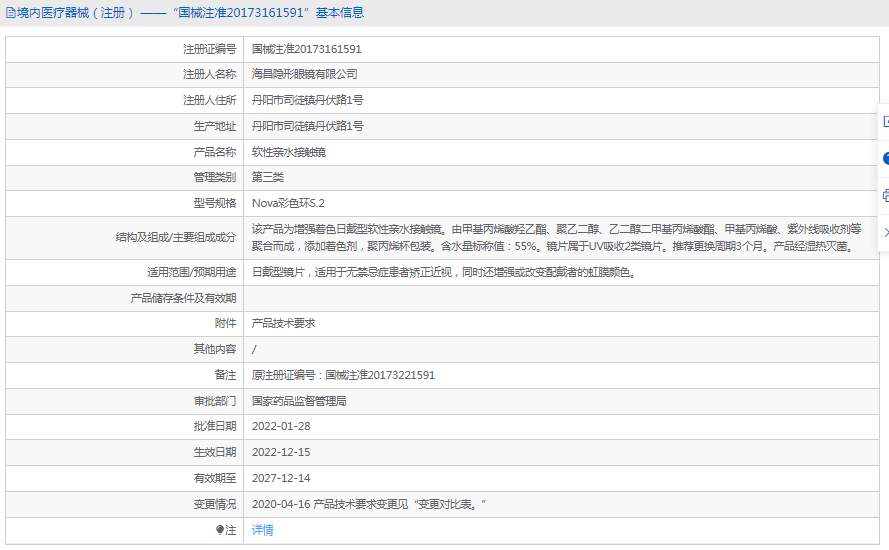
Task: Click the top icon in the right floating sidebar
Action: coord(885,122)
